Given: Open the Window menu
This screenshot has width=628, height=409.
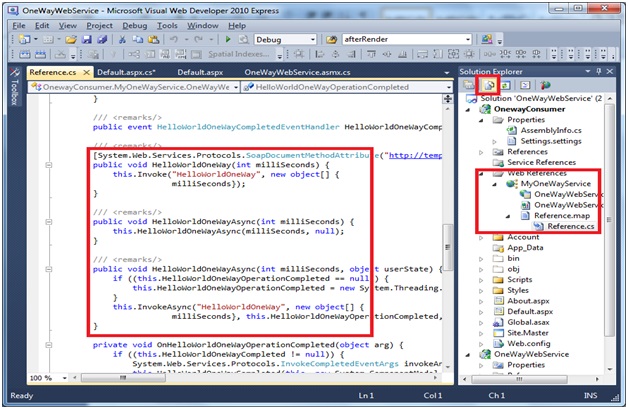Looking at the screenshot, I should pyautogui.click(x=203, y=26).
